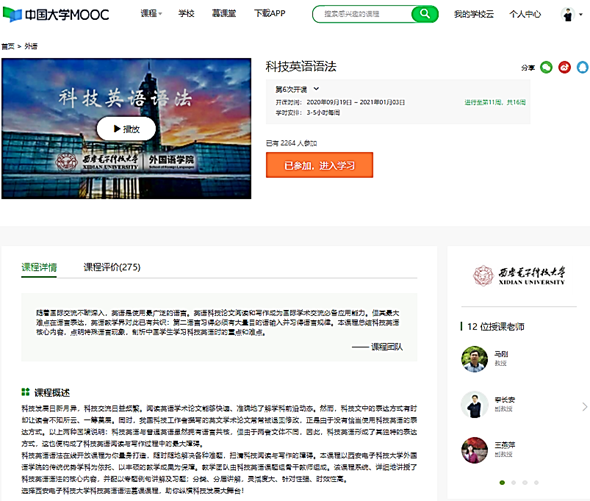The image size is (590, 501).
Task: Expand the 第6次开课 session selector
Action: pyautogui.click(x=297, y=89)
